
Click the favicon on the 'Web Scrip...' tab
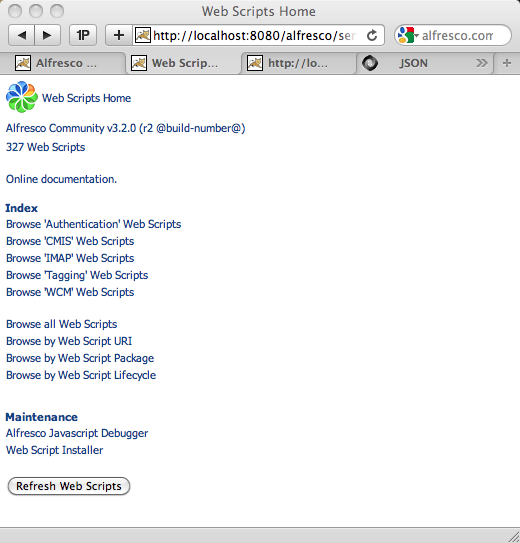[x=139, y=63]
